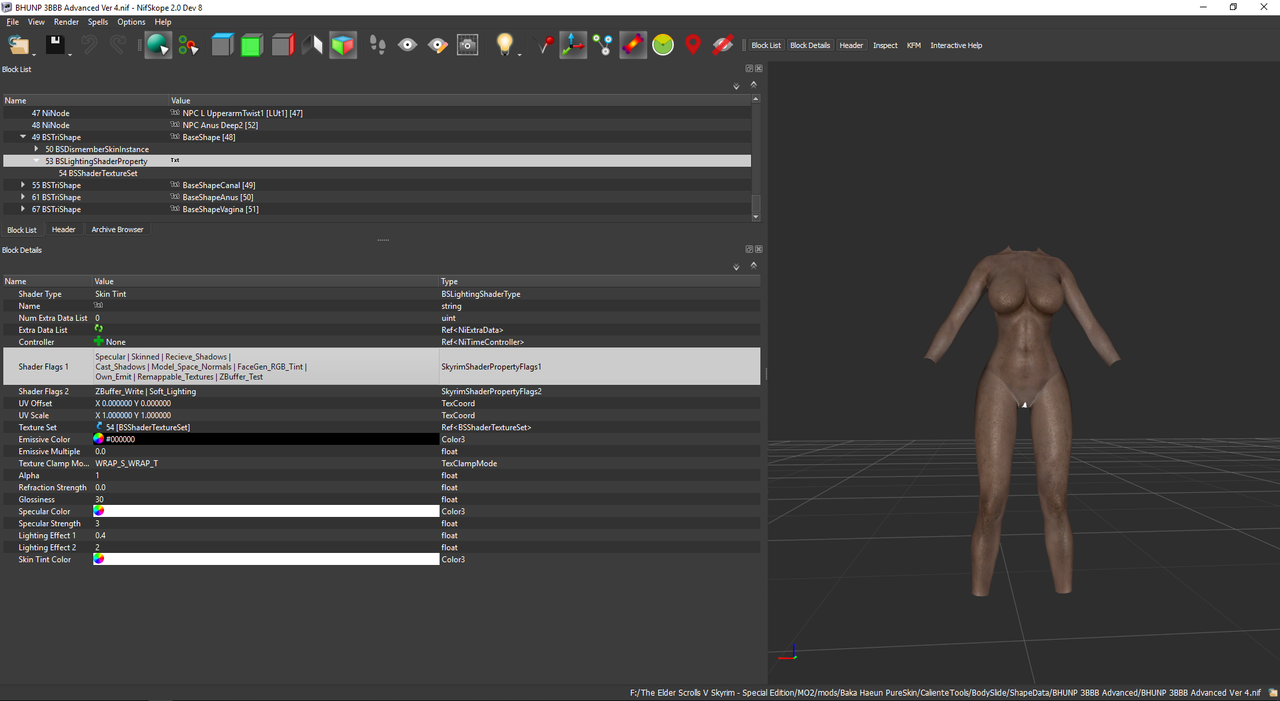
Task: Click the light bulb lighting icon
Action: coord(505,45)
